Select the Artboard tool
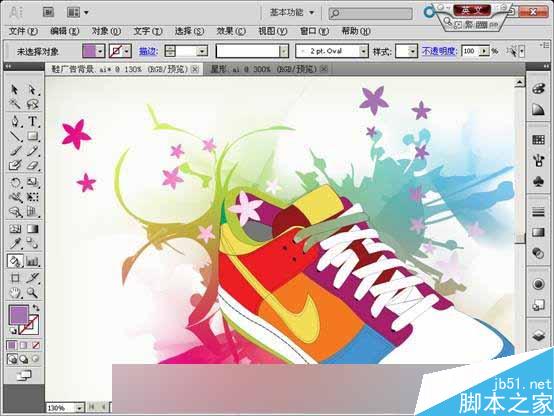The width and height of the screenshot is (554, 416). click(x=15, y=278)
